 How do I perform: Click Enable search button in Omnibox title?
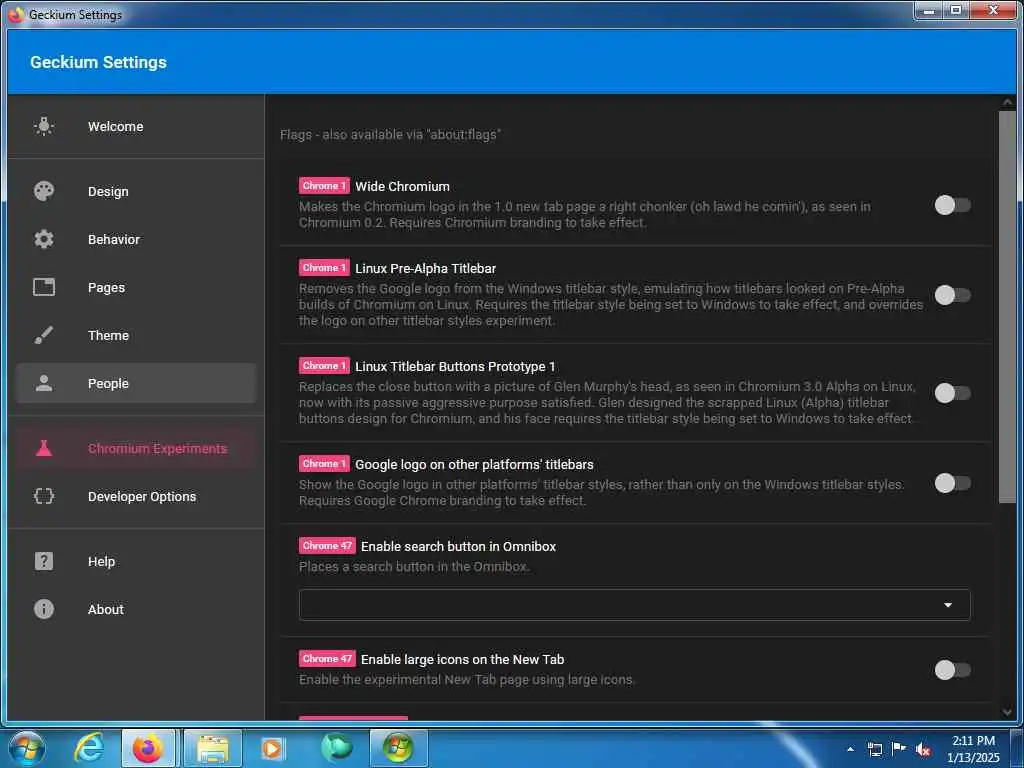tap(458, 547)
